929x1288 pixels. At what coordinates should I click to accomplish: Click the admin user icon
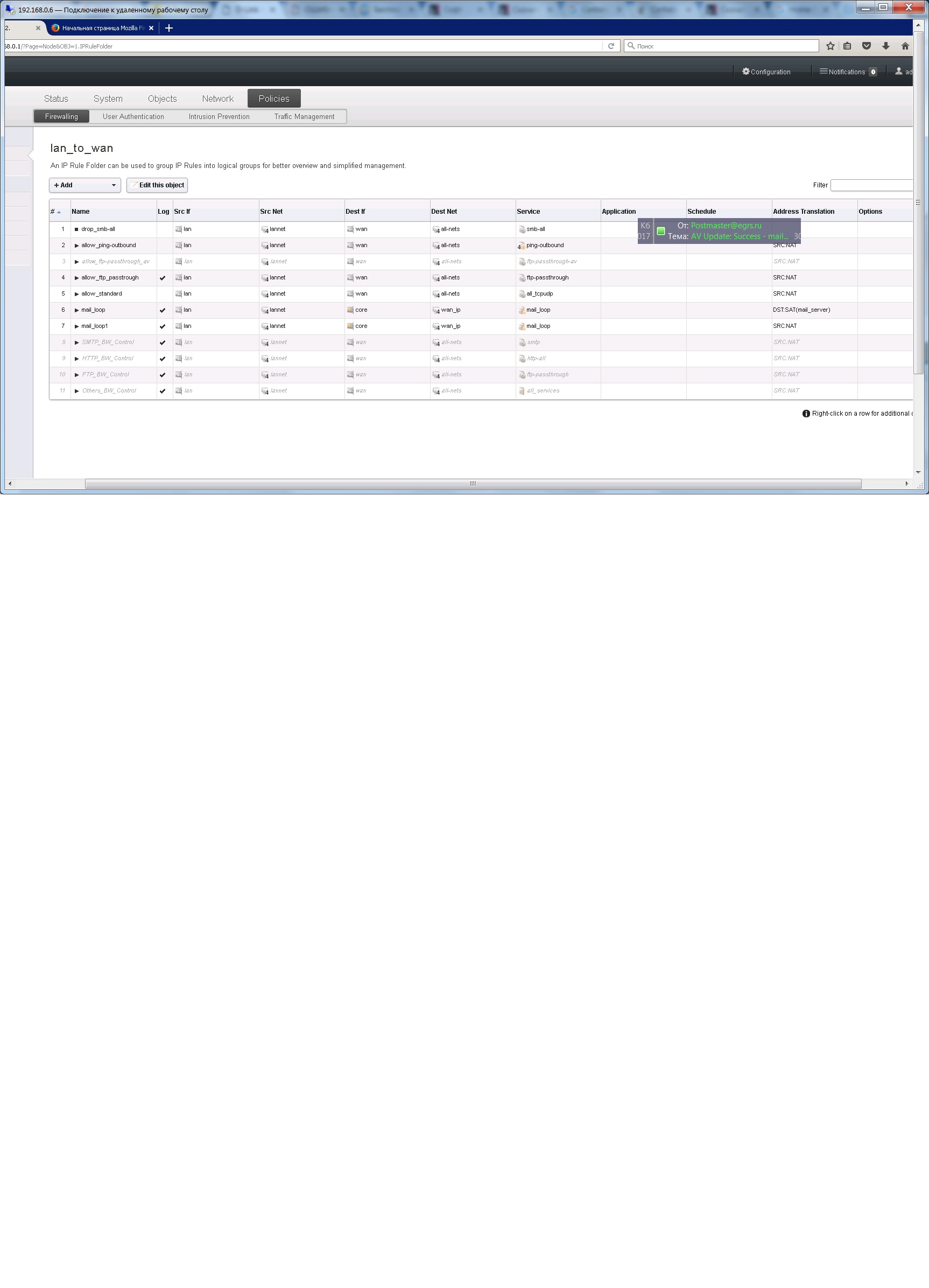[x=898, y=72]
